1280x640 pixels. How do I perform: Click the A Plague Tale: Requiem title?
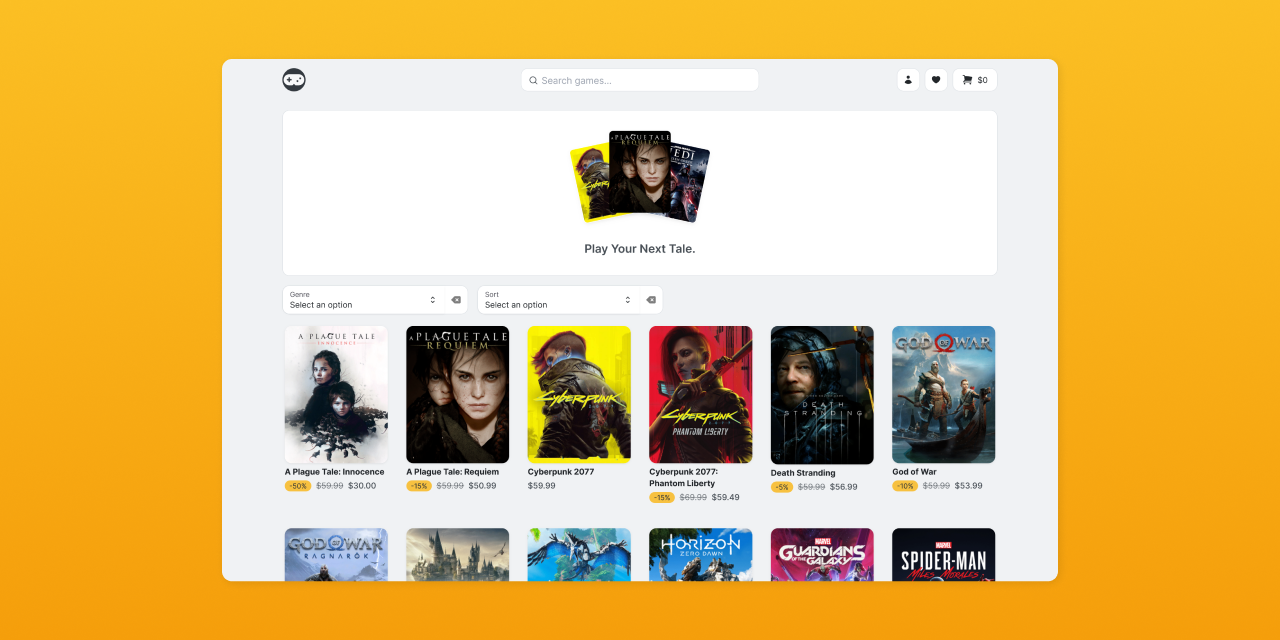pyautogui.click(x=452, y=472)
